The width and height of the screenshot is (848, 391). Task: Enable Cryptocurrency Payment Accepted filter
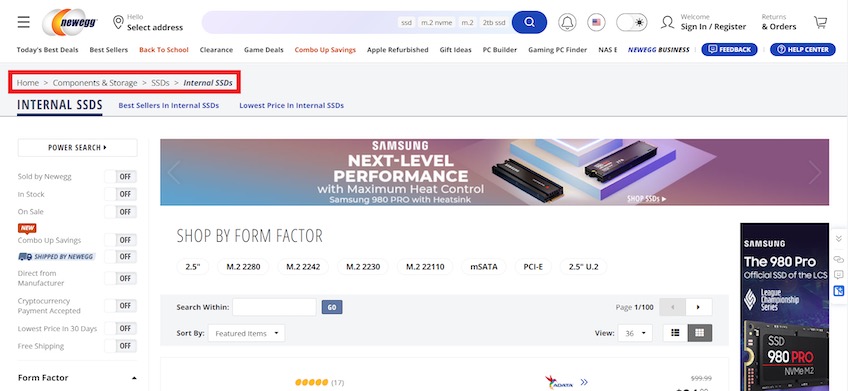121,306
